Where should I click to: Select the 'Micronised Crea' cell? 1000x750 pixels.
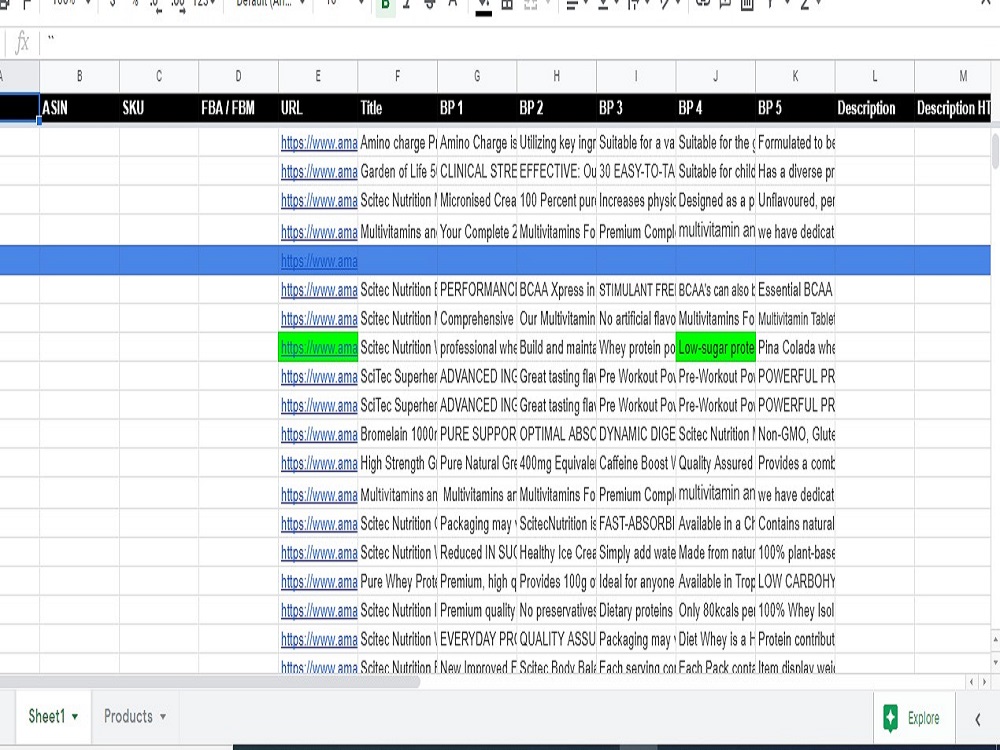[x=476, y=200]
